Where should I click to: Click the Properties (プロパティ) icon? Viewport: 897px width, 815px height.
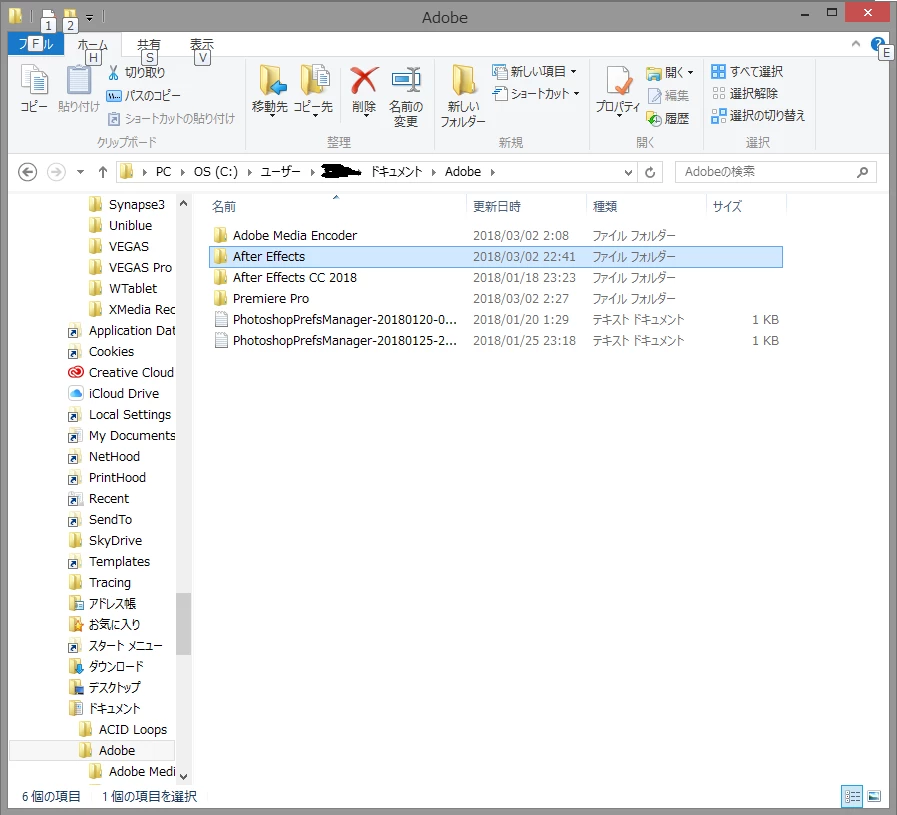point(618,81)
